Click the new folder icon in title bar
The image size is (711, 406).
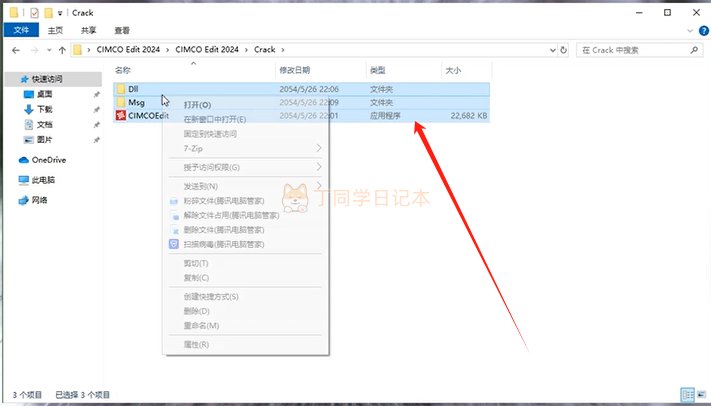(48, 13)
